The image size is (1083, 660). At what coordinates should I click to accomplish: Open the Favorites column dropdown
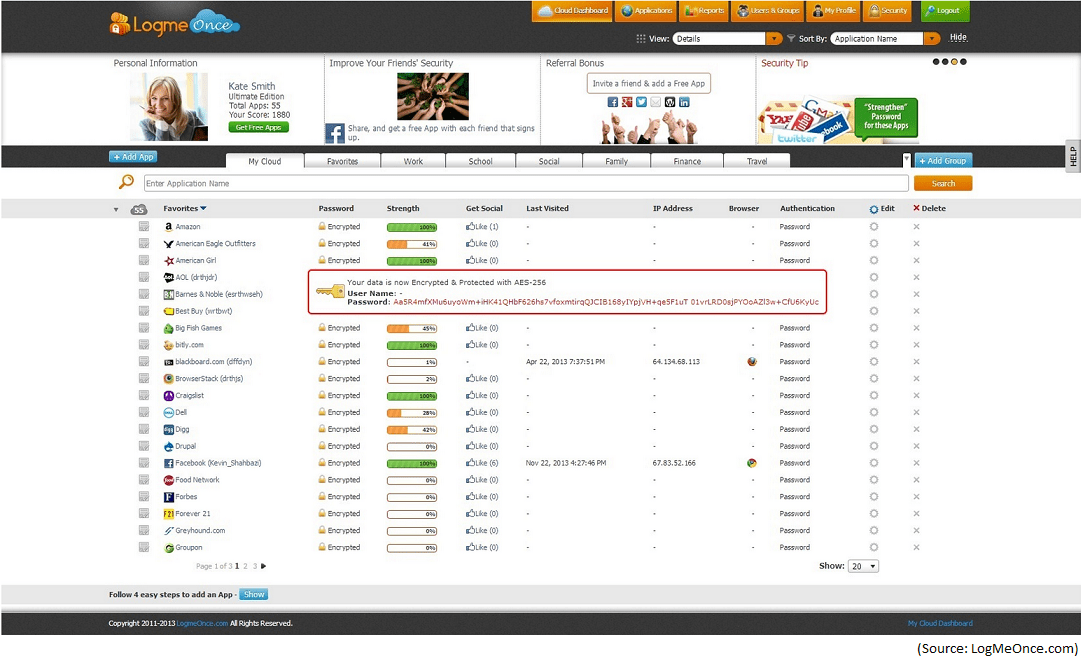(184, 208)
